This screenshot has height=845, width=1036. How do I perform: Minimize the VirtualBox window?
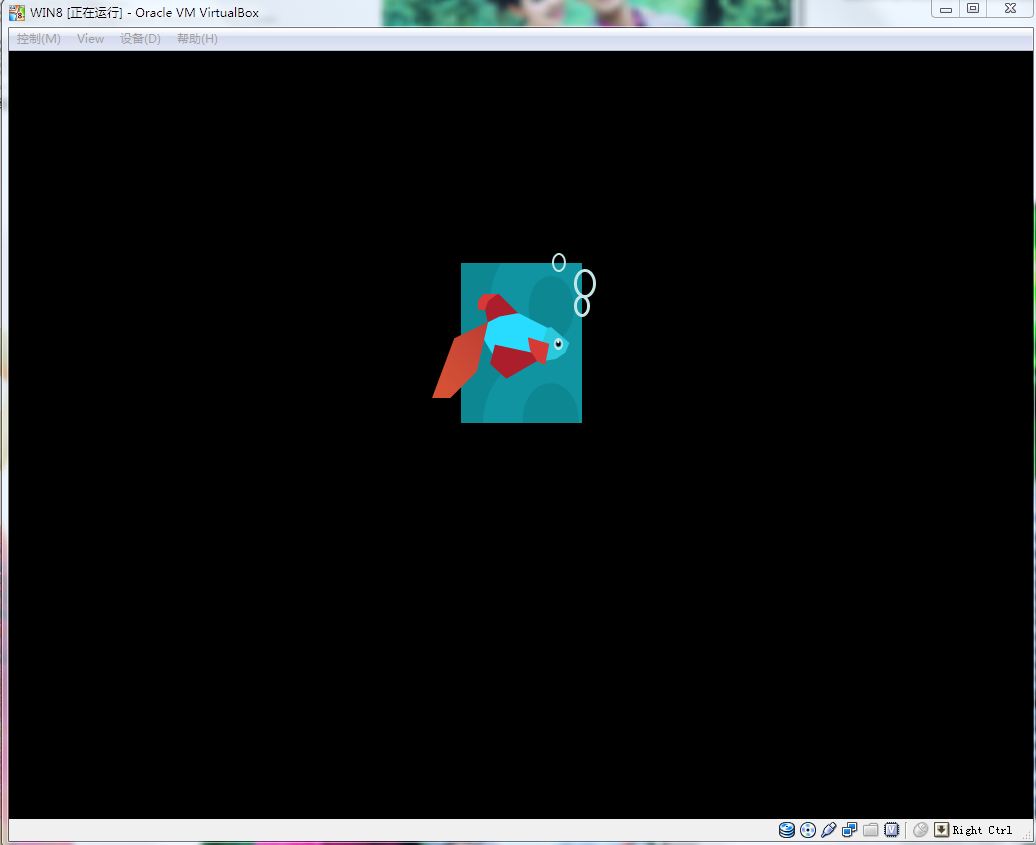pos(945,9)
